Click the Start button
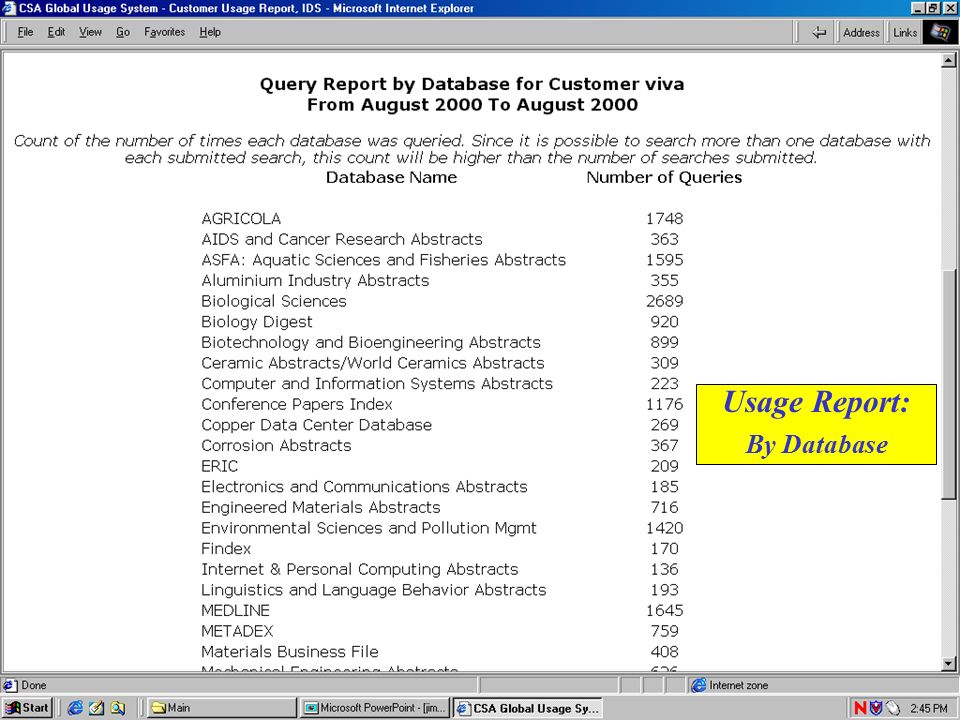Image resolution: width=960 pixels, height=720 pixels. click(x=28, y=708)
